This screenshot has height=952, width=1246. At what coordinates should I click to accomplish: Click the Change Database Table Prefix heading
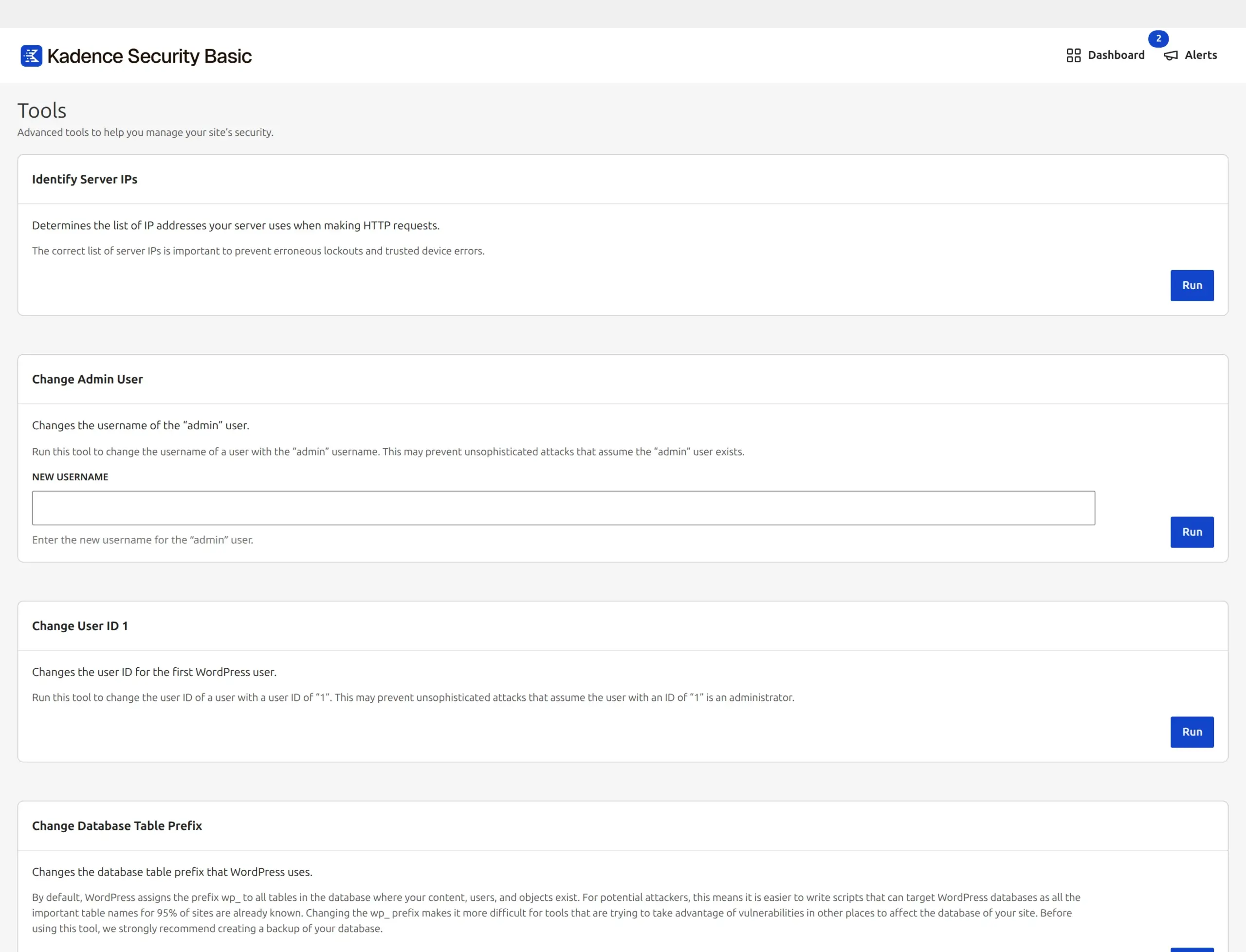click(117, 825)
